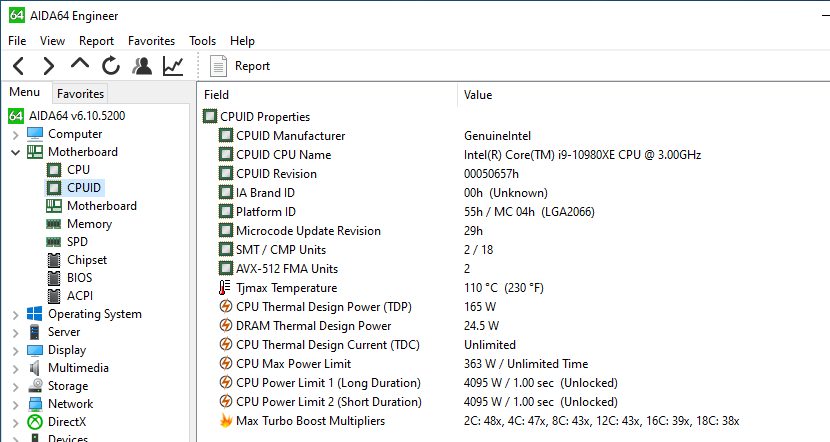Viewport: 830px width, 442px height.
Task: Select the AVX-512 FMA Units row
Action: click(287, 269)
